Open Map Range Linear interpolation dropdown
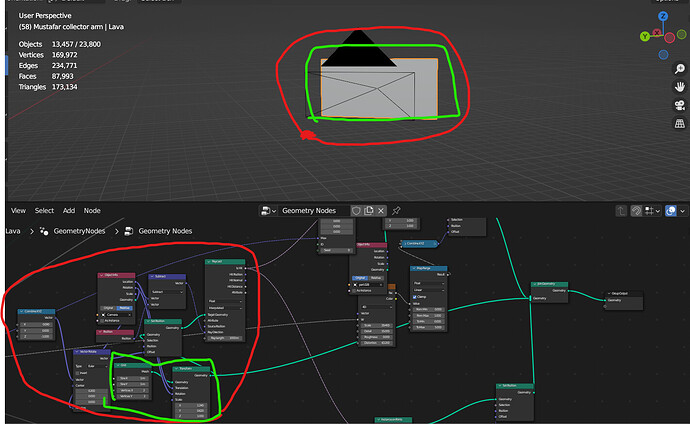Screen dimensions: 690x424 [429, 290]
